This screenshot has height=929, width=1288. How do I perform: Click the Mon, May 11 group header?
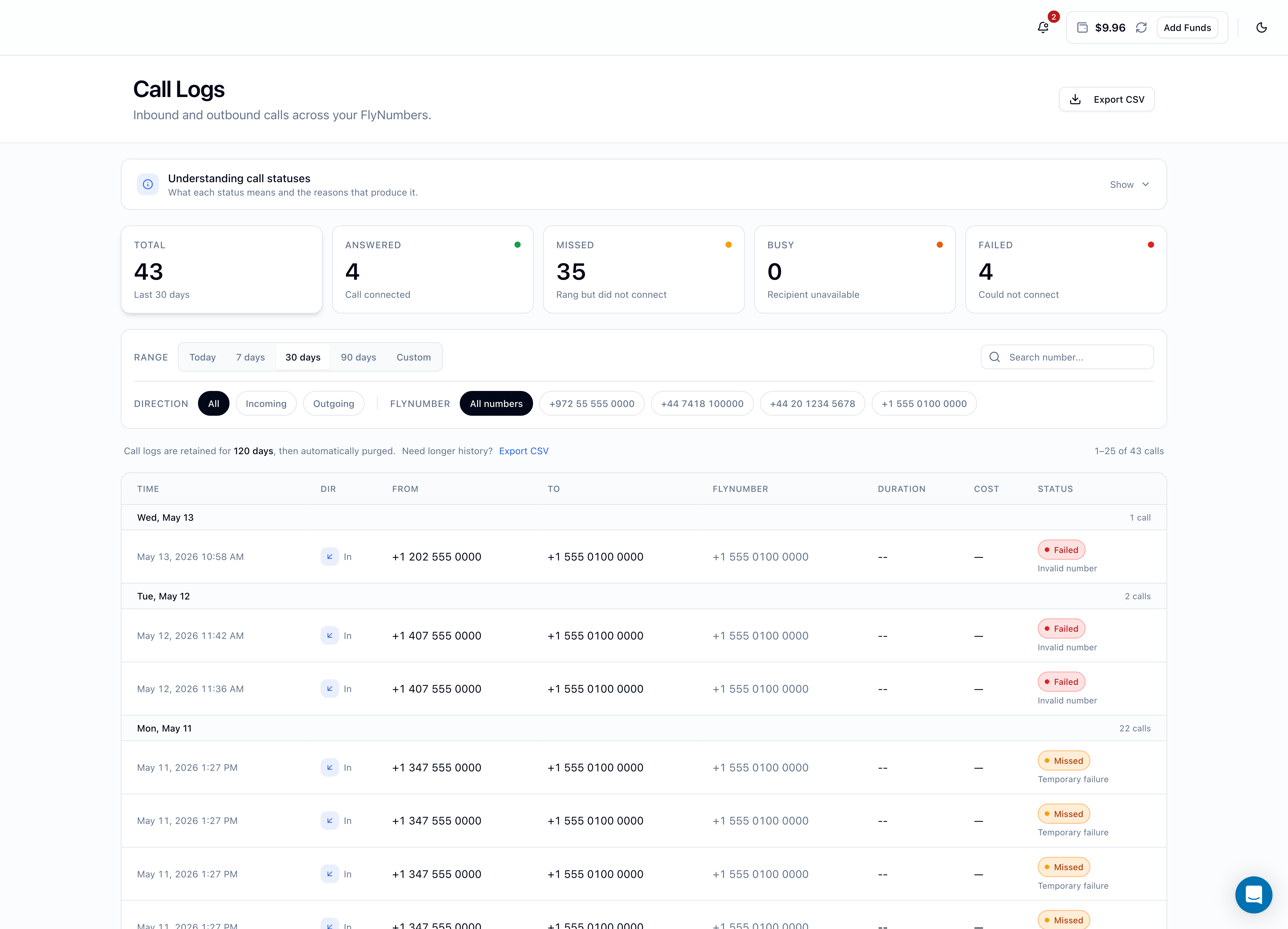643,728
